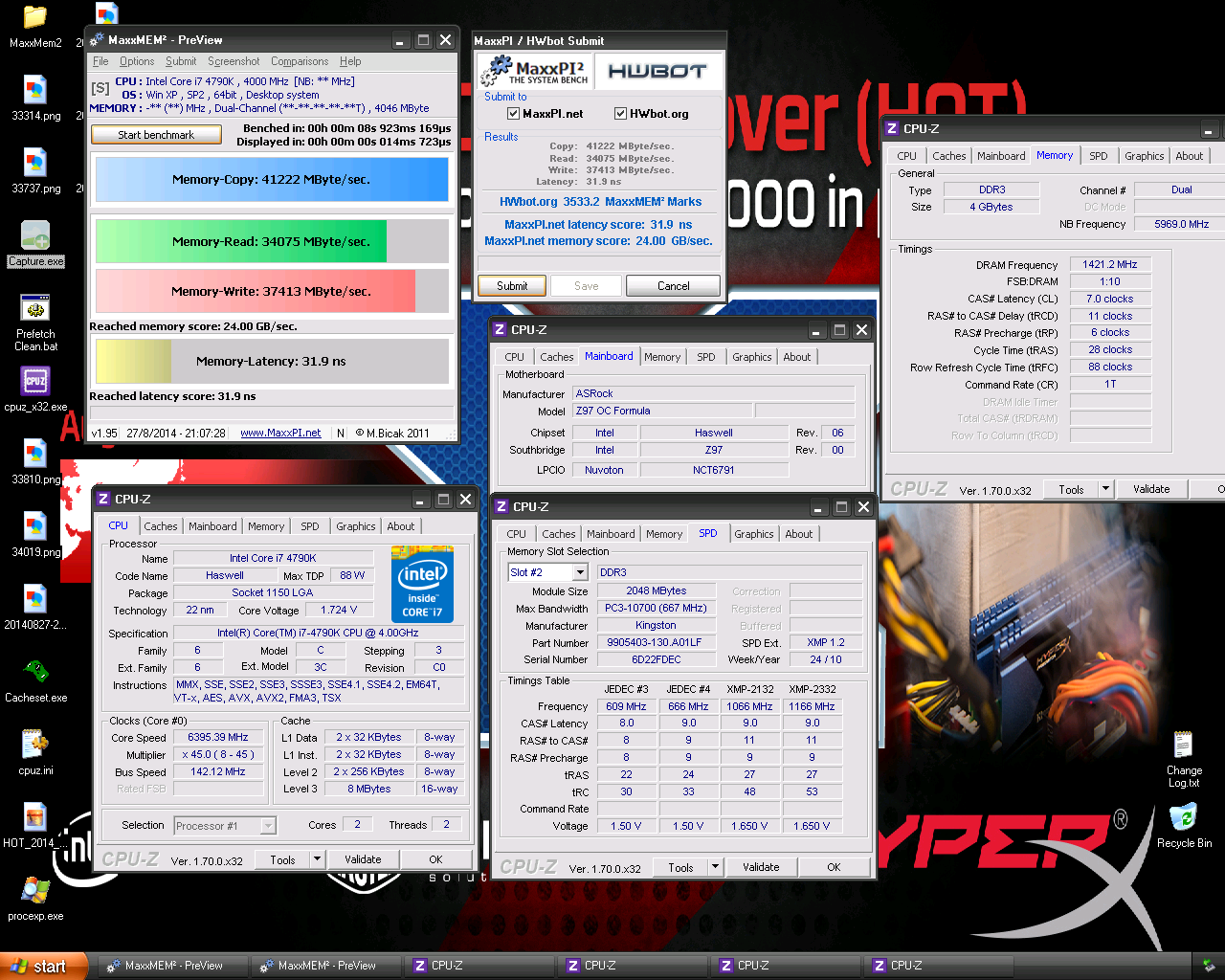Open the Options menu in MaxxMEM²
The image size is (1225, 980).
pyautogui.click(x=137, y=61)
